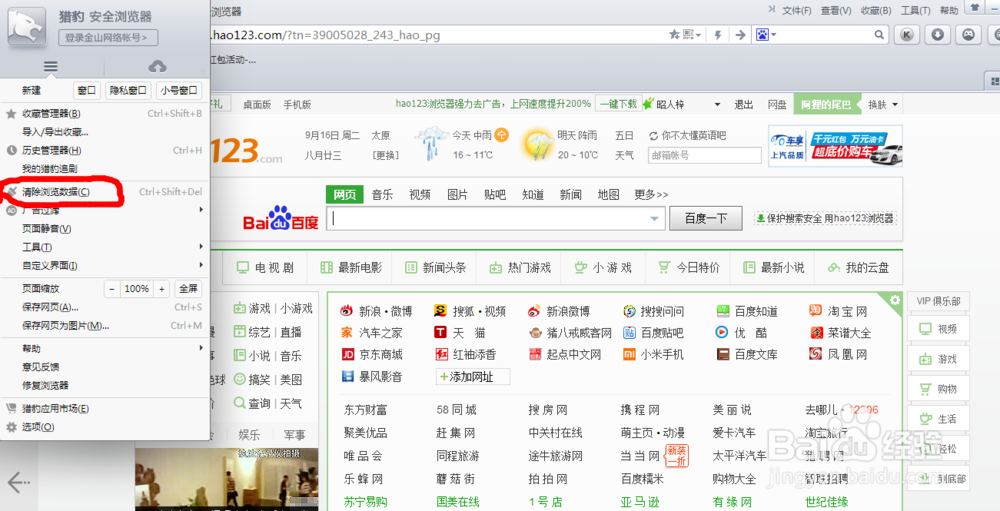Click the magnifier search icon
Viewport: 1000px width, 511px height.
click(879, 34)
